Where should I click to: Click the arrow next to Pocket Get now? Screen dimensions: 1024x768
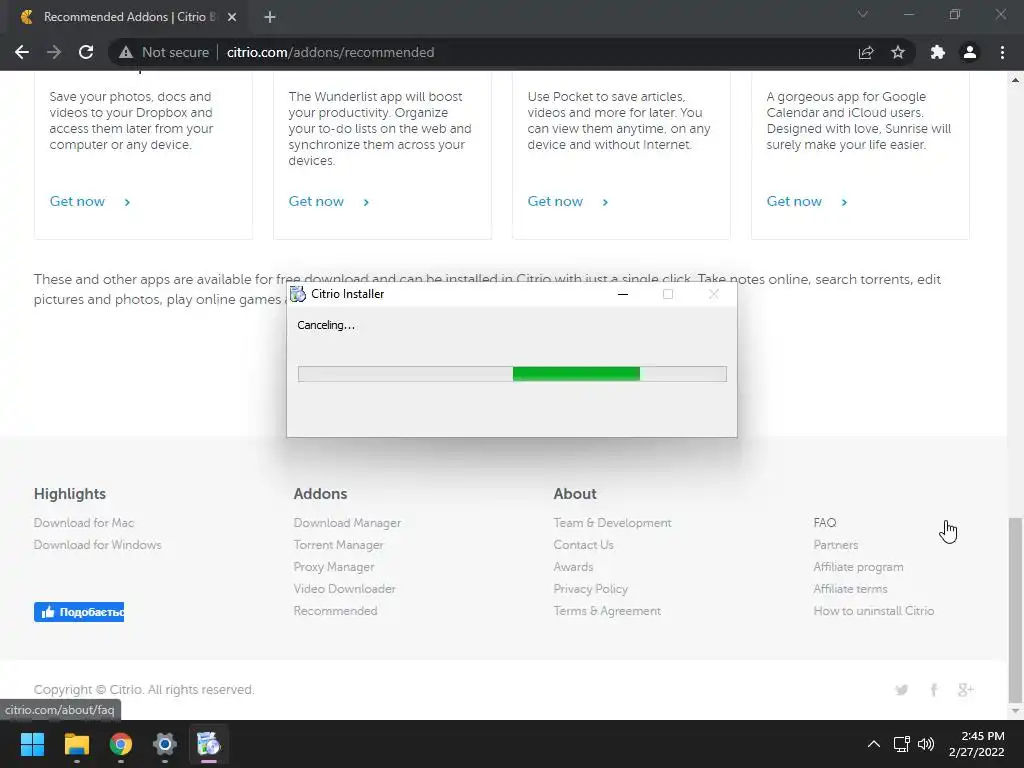click(x=605, y=202)
